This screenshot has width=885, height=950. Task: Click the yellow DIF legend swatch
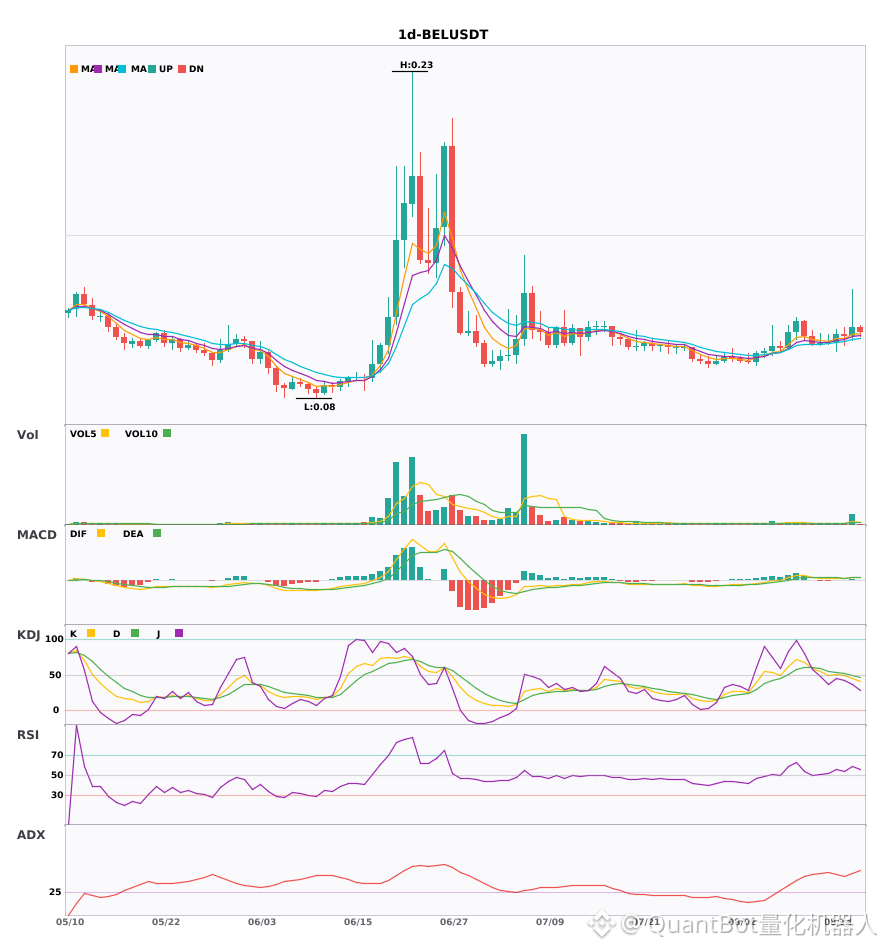101,533
